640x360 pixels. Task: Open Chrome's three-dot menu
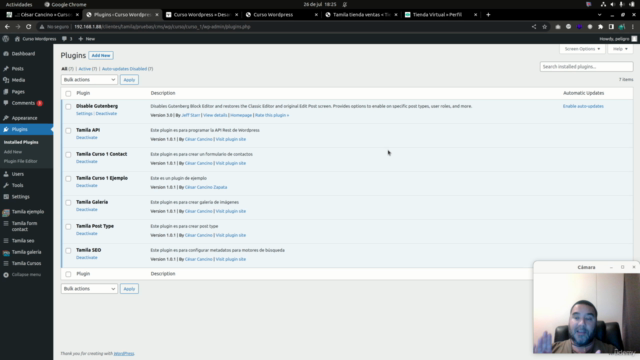click(633, 27)
